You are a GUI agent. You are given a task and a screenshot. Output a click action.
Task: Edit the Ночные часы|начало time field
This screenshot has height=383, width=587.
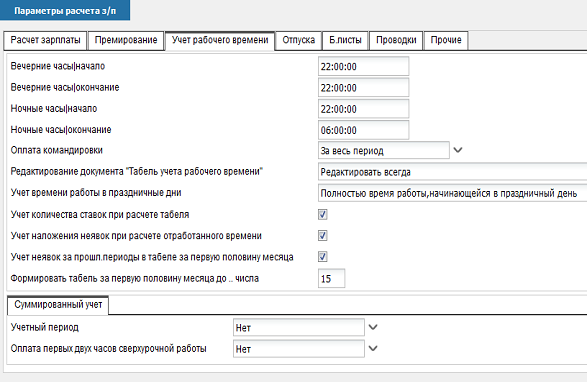click(x=363, y=109)
